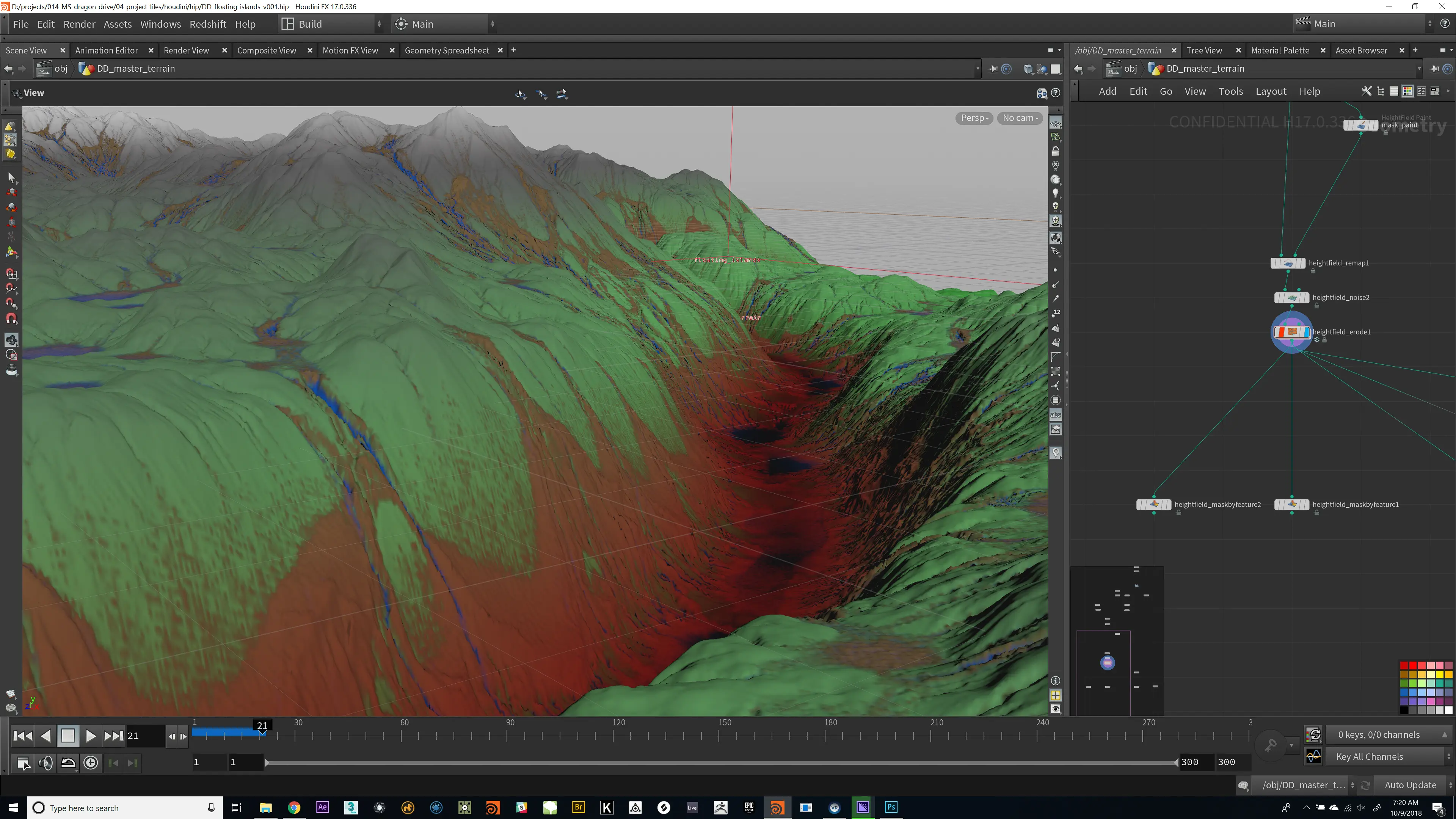Image resolution: width=1456 pixels, height=819 pixels.
Task: Play the timeline in reverse
Action: (46, 735)
